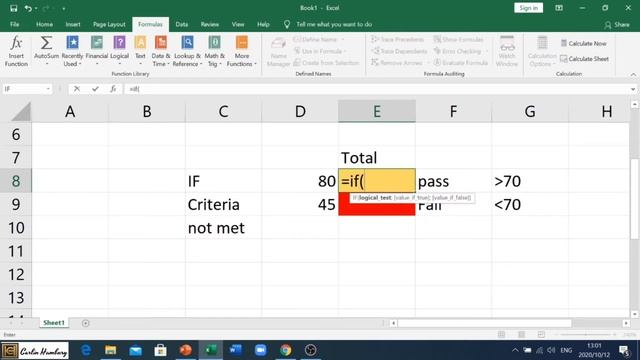Switch to the Page Layout tab
The image size is (640, 360).
coord(109,24)
